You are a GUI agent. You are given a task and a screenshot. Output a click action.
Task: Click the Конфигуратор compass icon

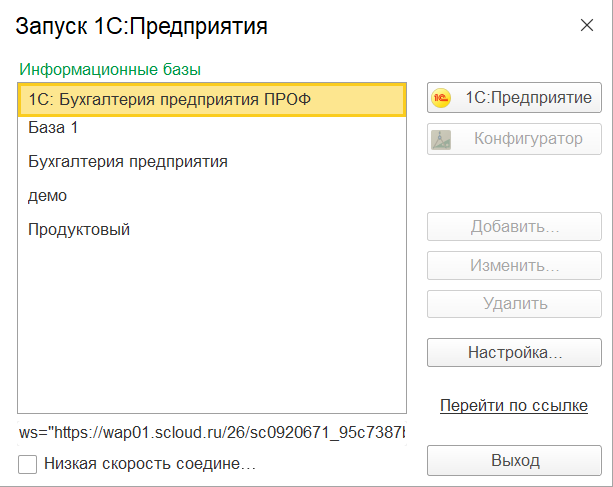coord(441,140)
